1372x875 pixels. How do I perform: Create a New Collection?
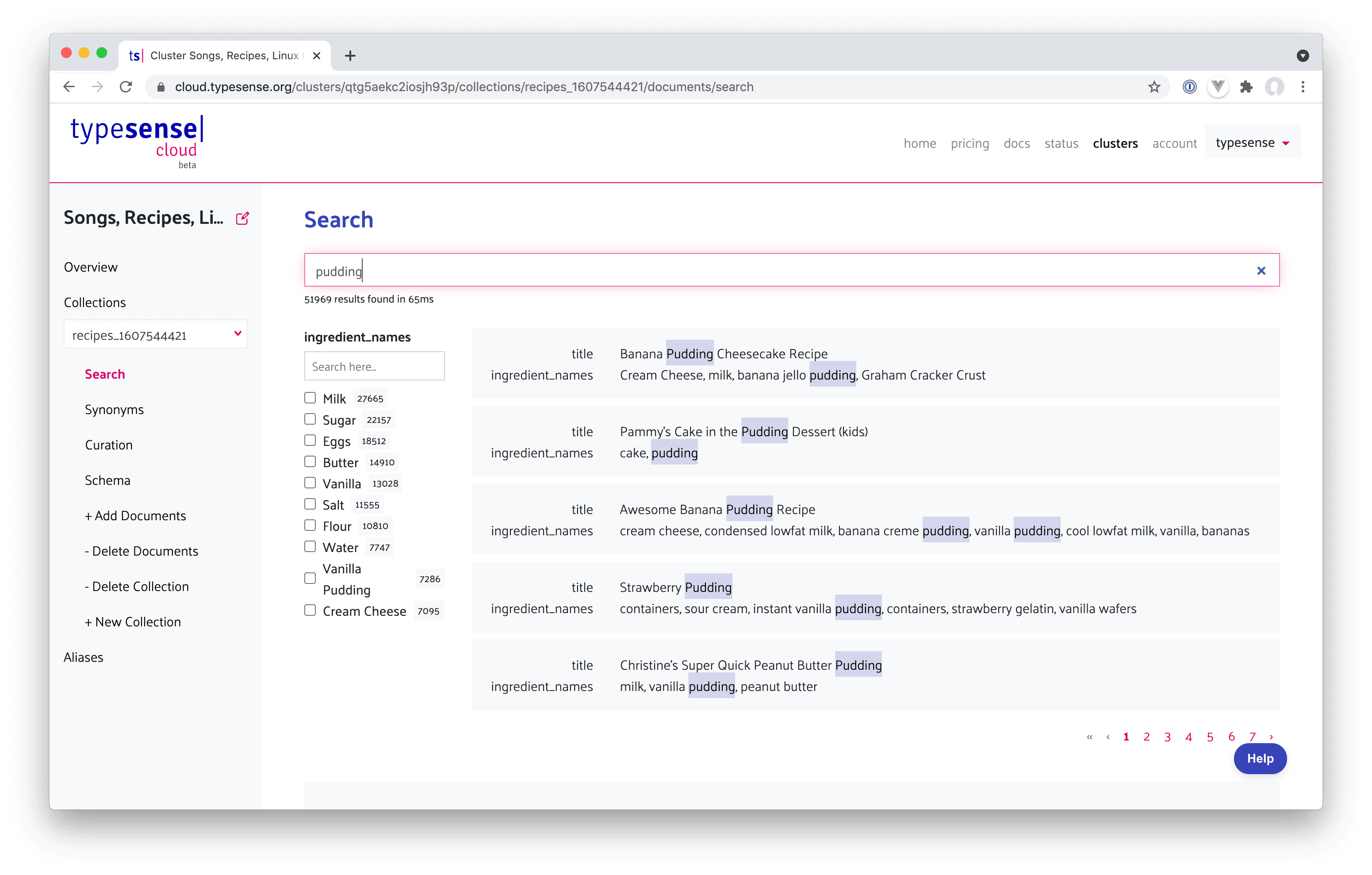pyautogui.click(x=133, y=622)
